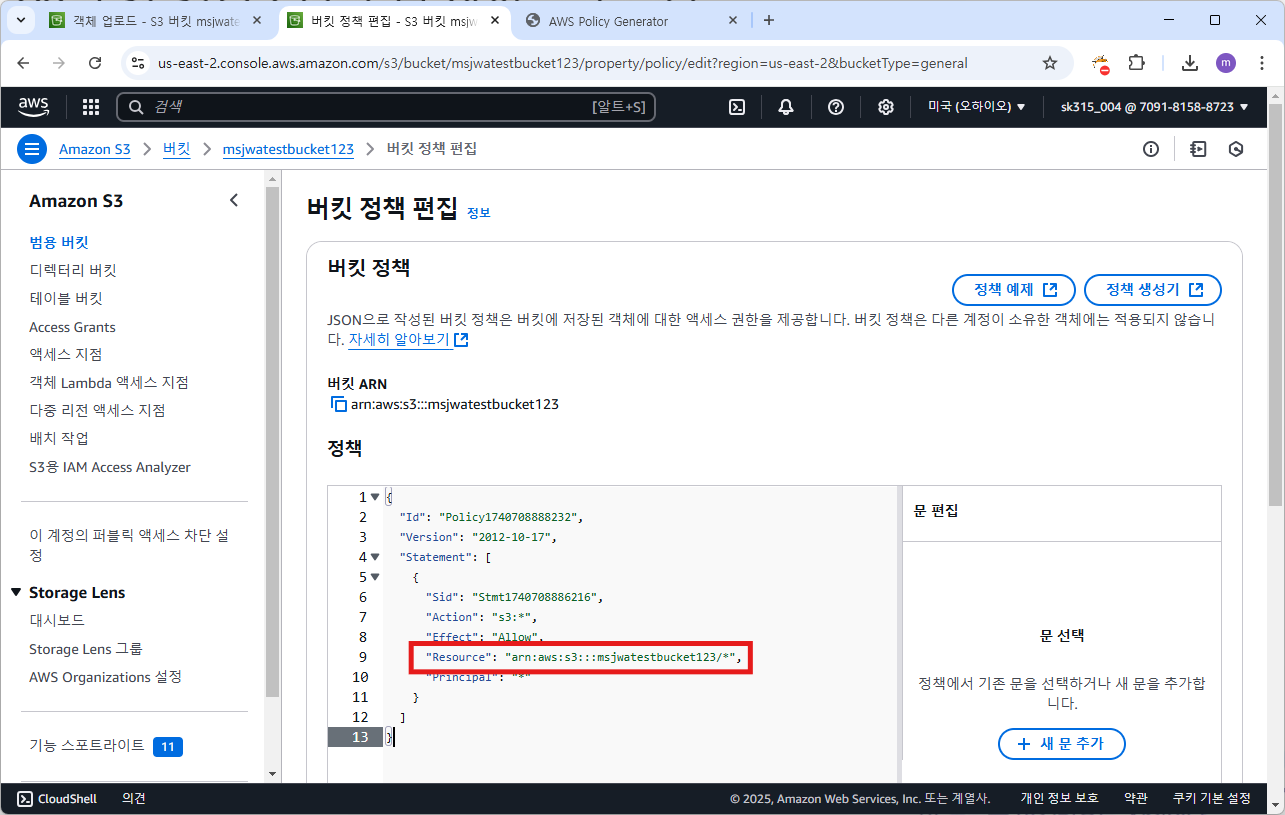Open 디렉터리 버킷 in sidebar
Screen dimensions: 1285x815
[x=73, y=270]
